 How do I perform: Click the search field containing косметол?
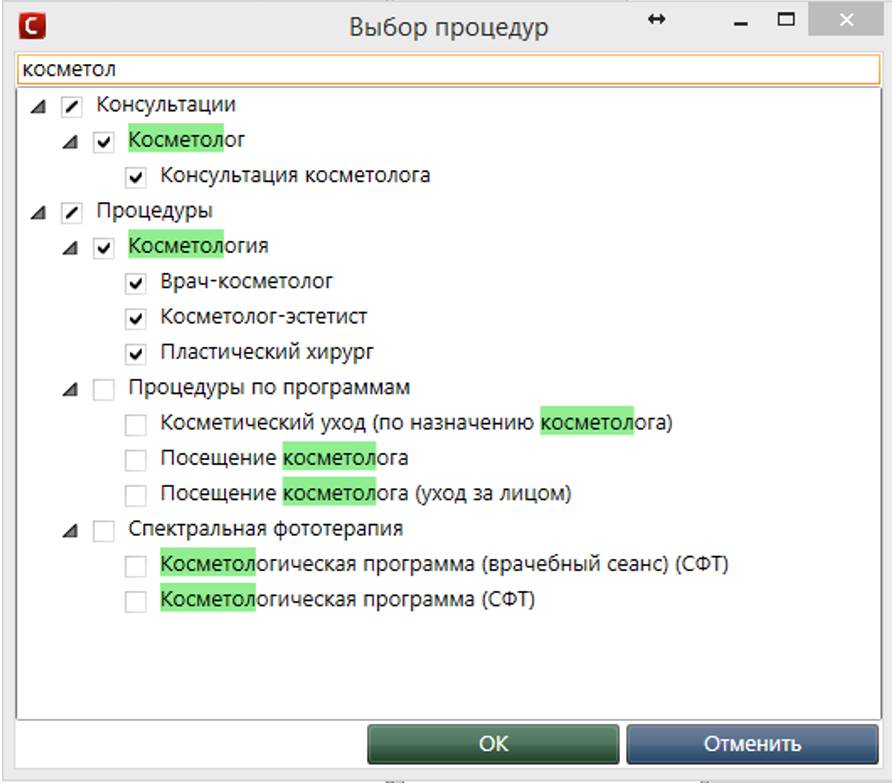click(x=446, y=70)
